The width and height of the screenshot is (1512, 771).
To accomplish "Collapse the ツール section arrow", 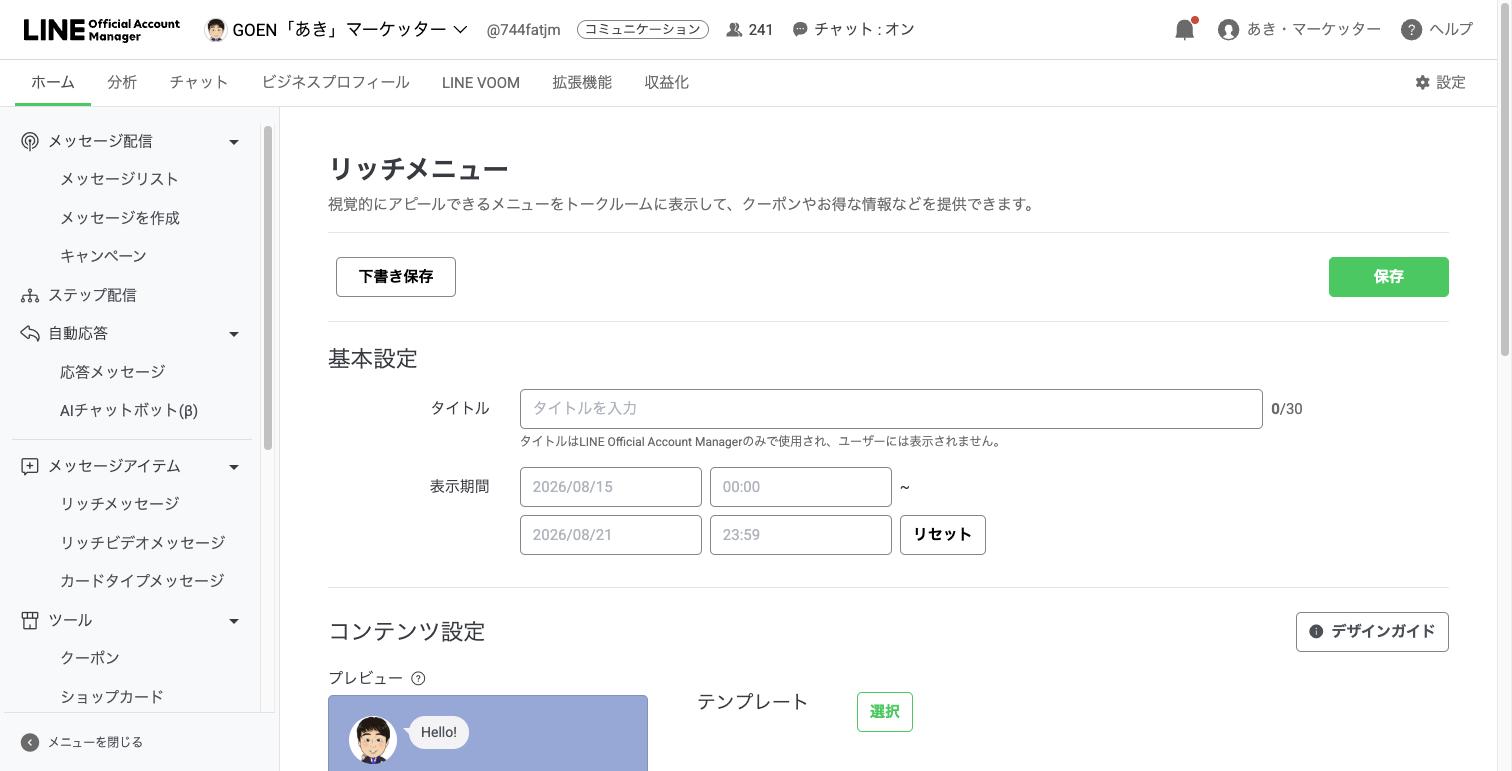I will [234, 621].
